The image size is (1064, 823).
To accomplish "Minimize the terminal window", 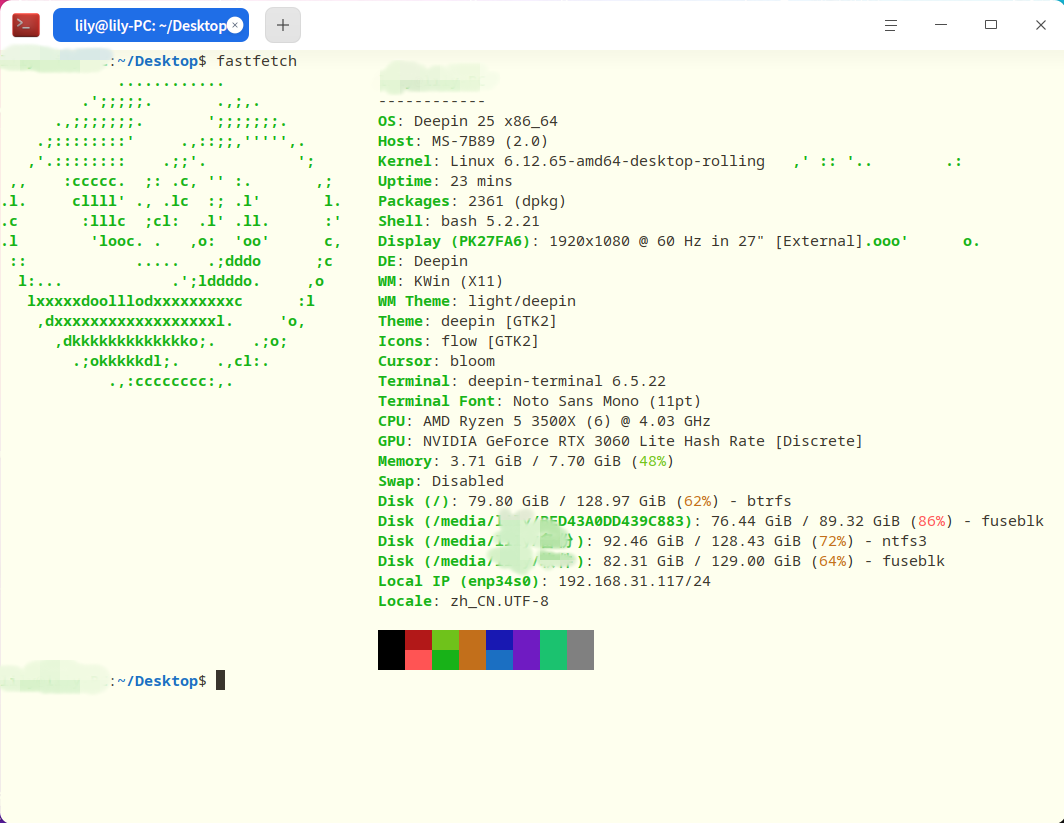I will click(941, 25).
